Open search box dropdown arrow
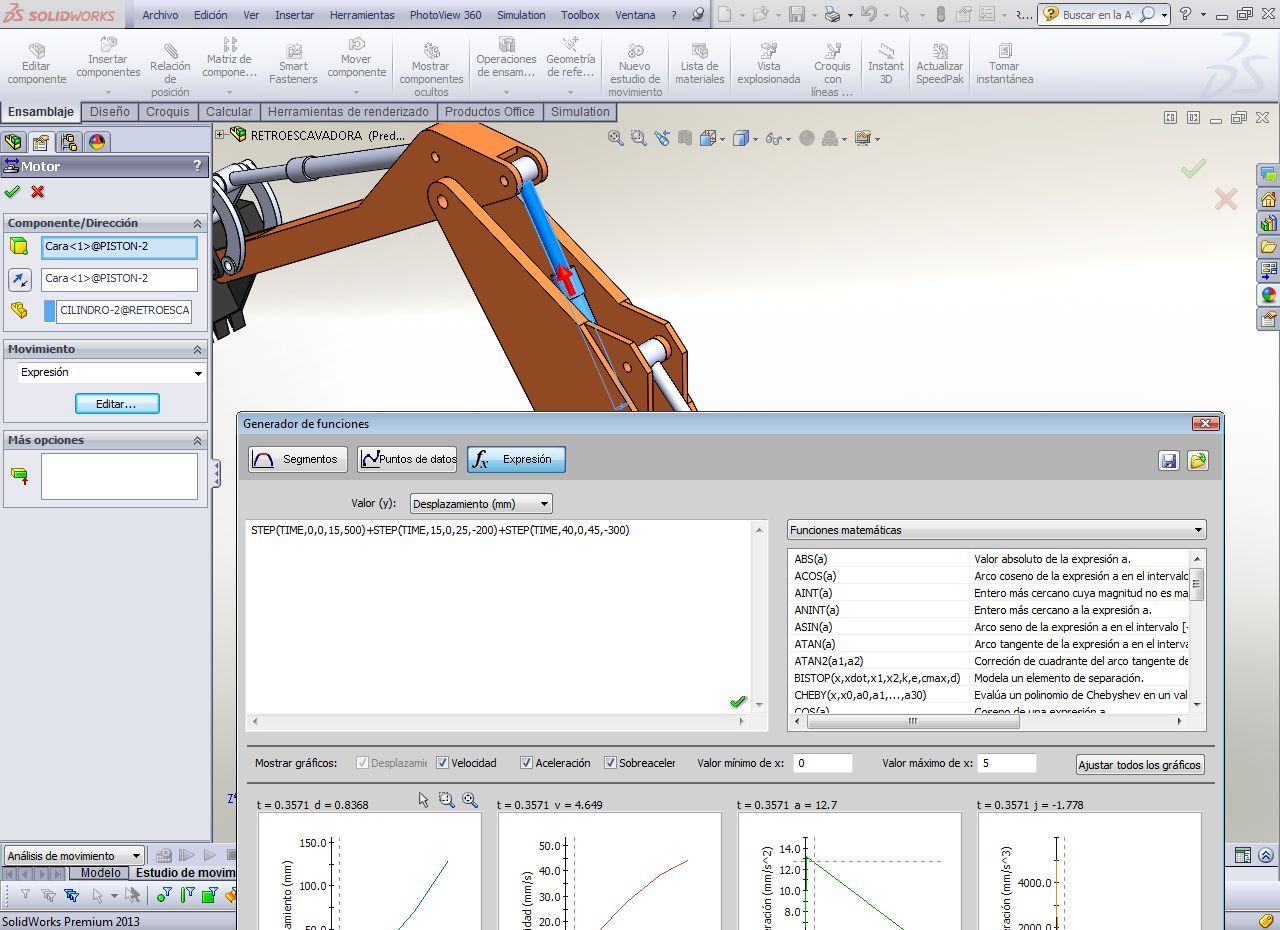1280x930 pixels. click(1165, 15)
